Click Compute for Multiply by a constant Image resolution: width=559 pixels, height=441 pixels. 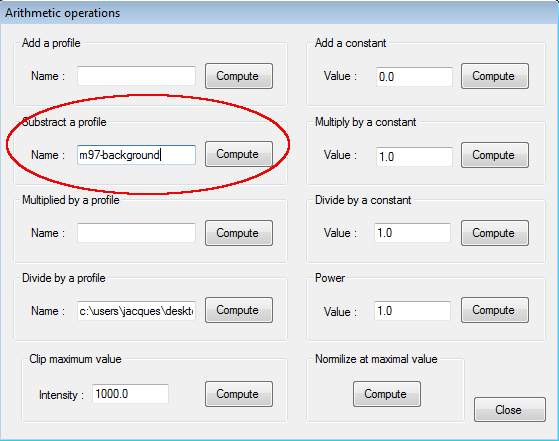click(x=494, y=155)
